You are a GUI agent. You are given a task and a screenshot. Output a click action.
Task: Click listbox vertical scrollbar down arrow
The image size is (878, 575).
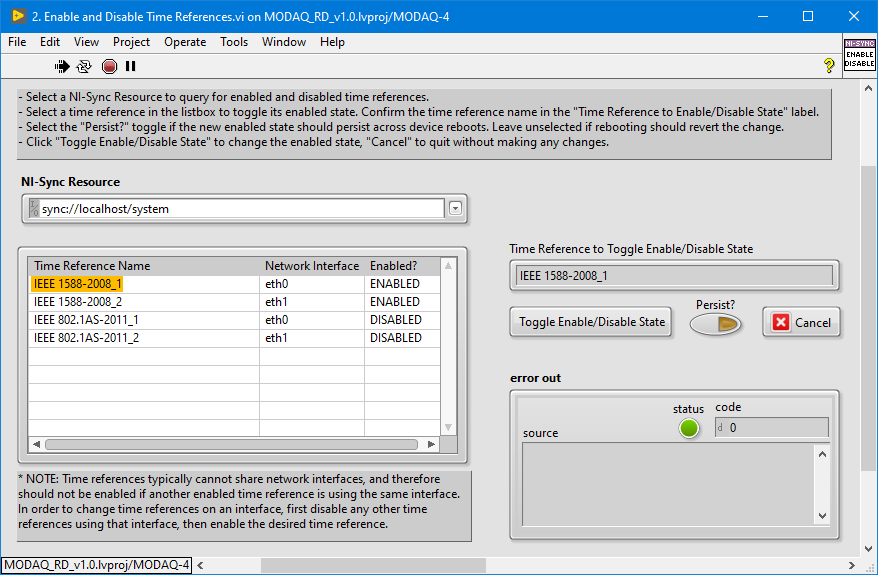tap(449, 428)
